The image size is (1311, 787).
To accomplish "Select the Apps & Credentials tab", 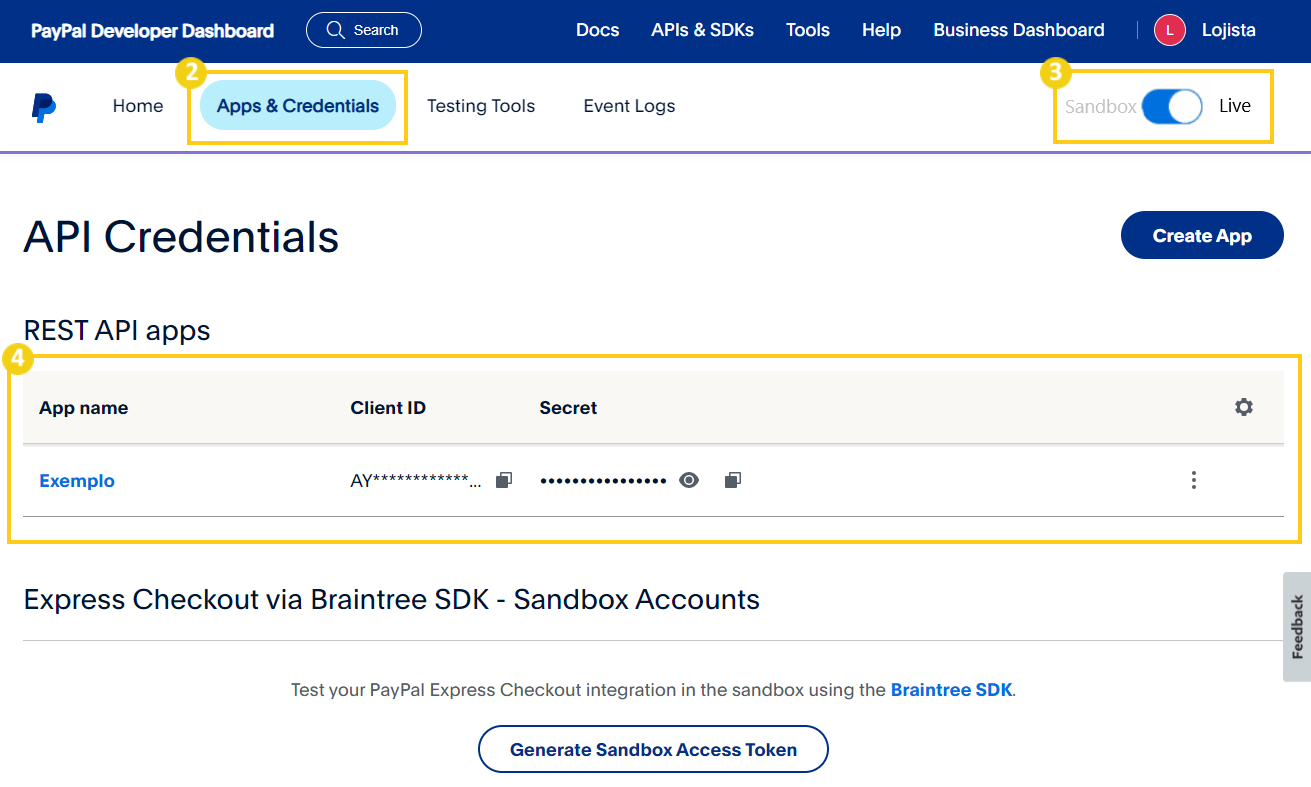I will tap(298, 106).
